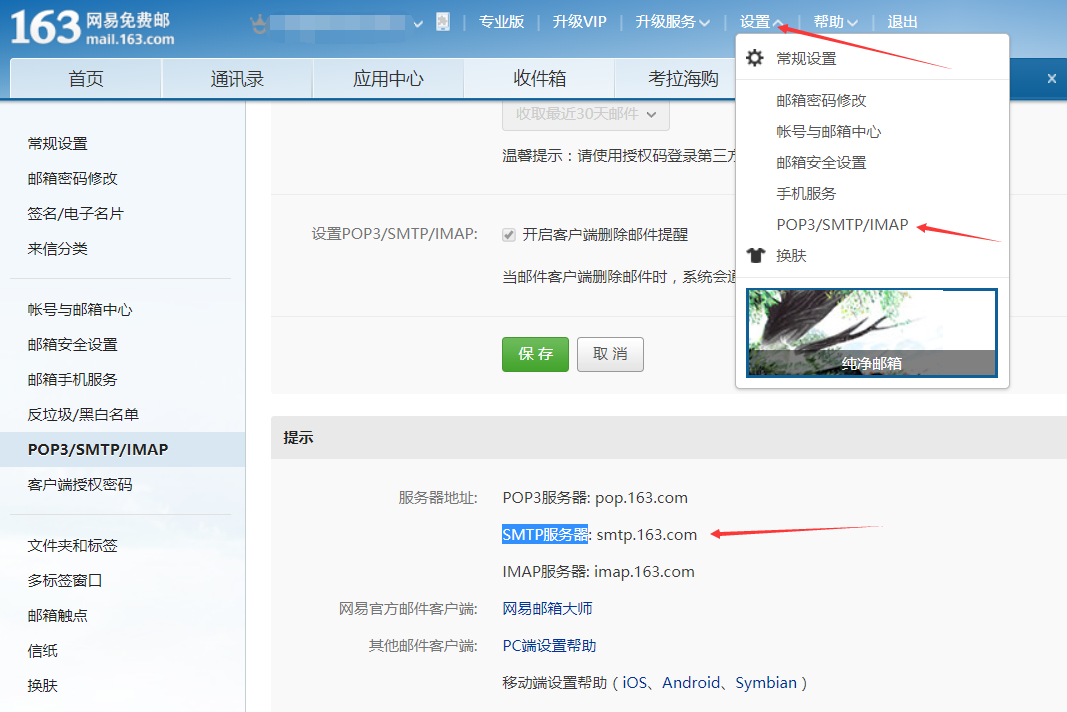Select 来信分类 in the sidebar

(x=58, y=248)
